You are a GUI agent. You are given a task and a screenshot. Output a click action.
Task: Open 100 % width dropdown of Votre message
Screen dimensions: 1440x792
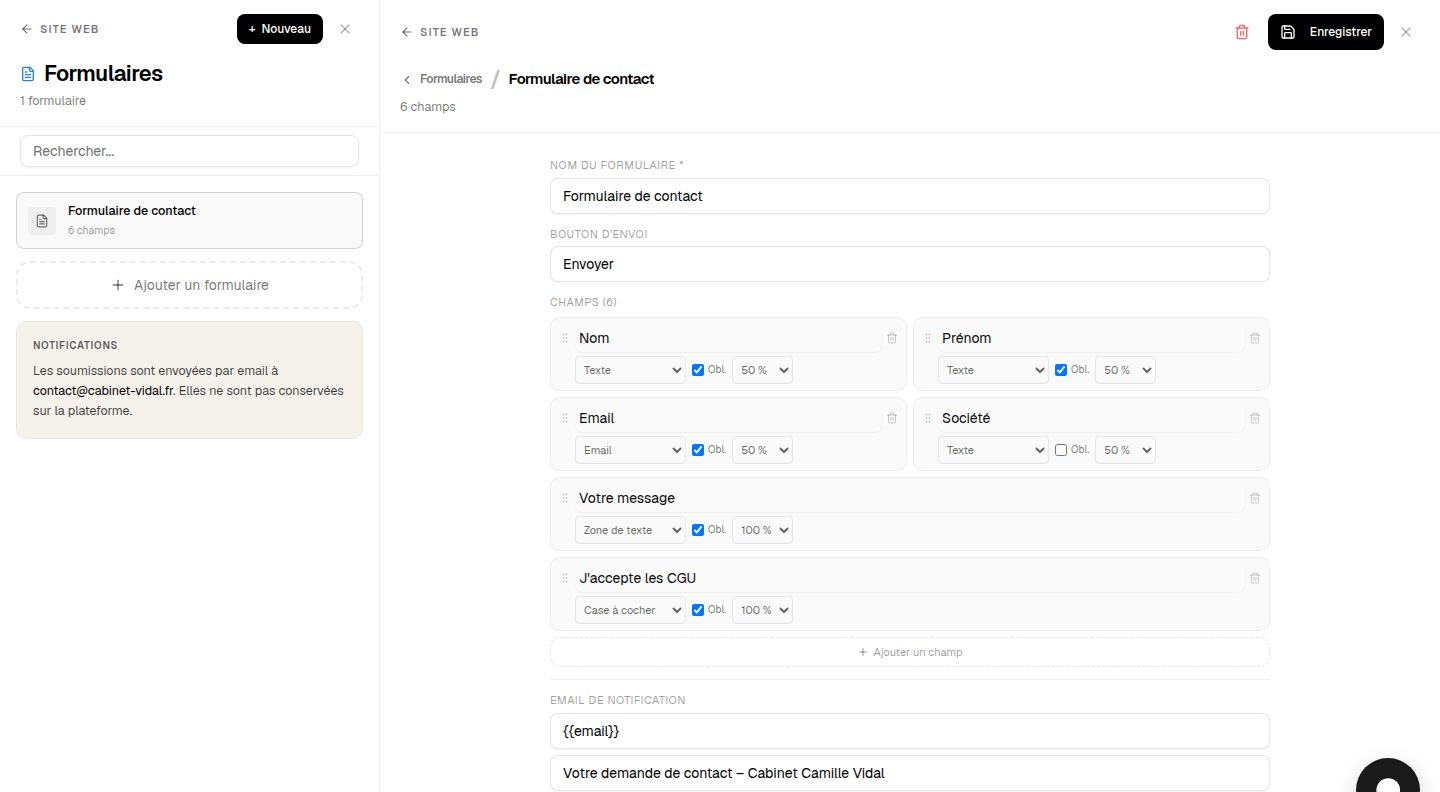point(762,530)
